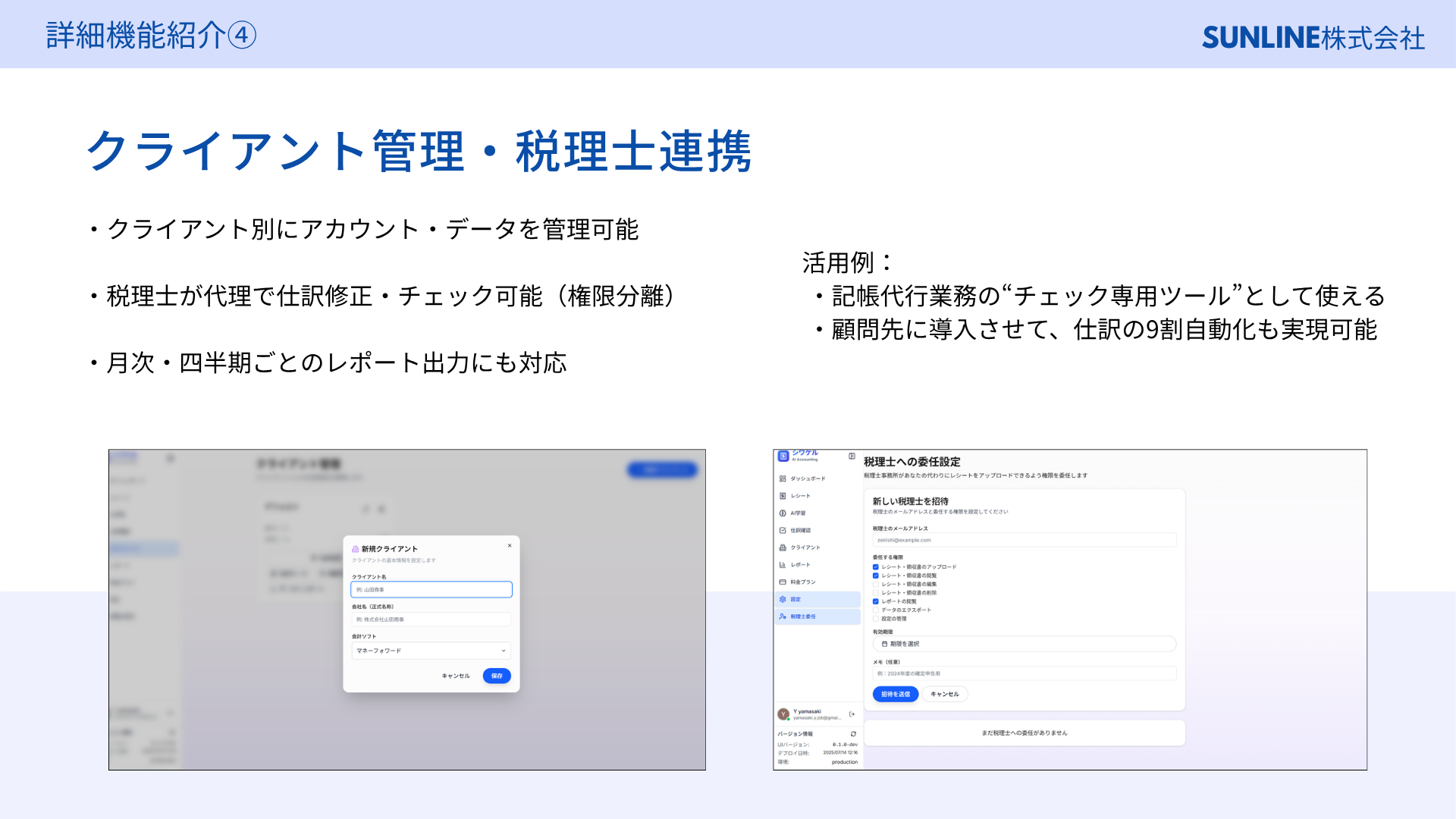Viewport: 1456px width, 819px height.
Task: Uncheck レシート・領収書のアップロード permission
Action: click(x=875, y=567)
